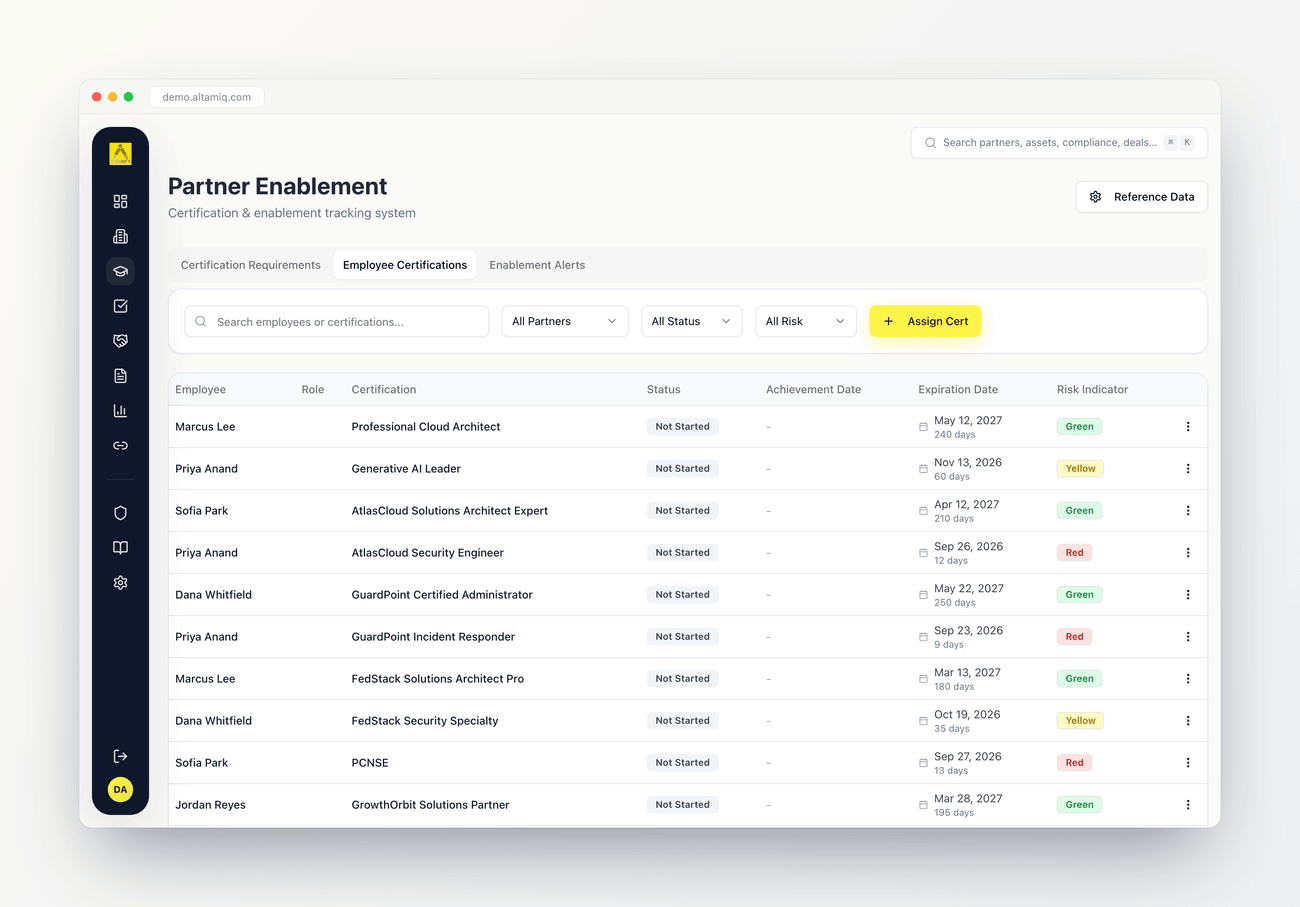1300x907 pixels.
Task: Open the document icon in sidebar
Action: (x=120, y=376)
